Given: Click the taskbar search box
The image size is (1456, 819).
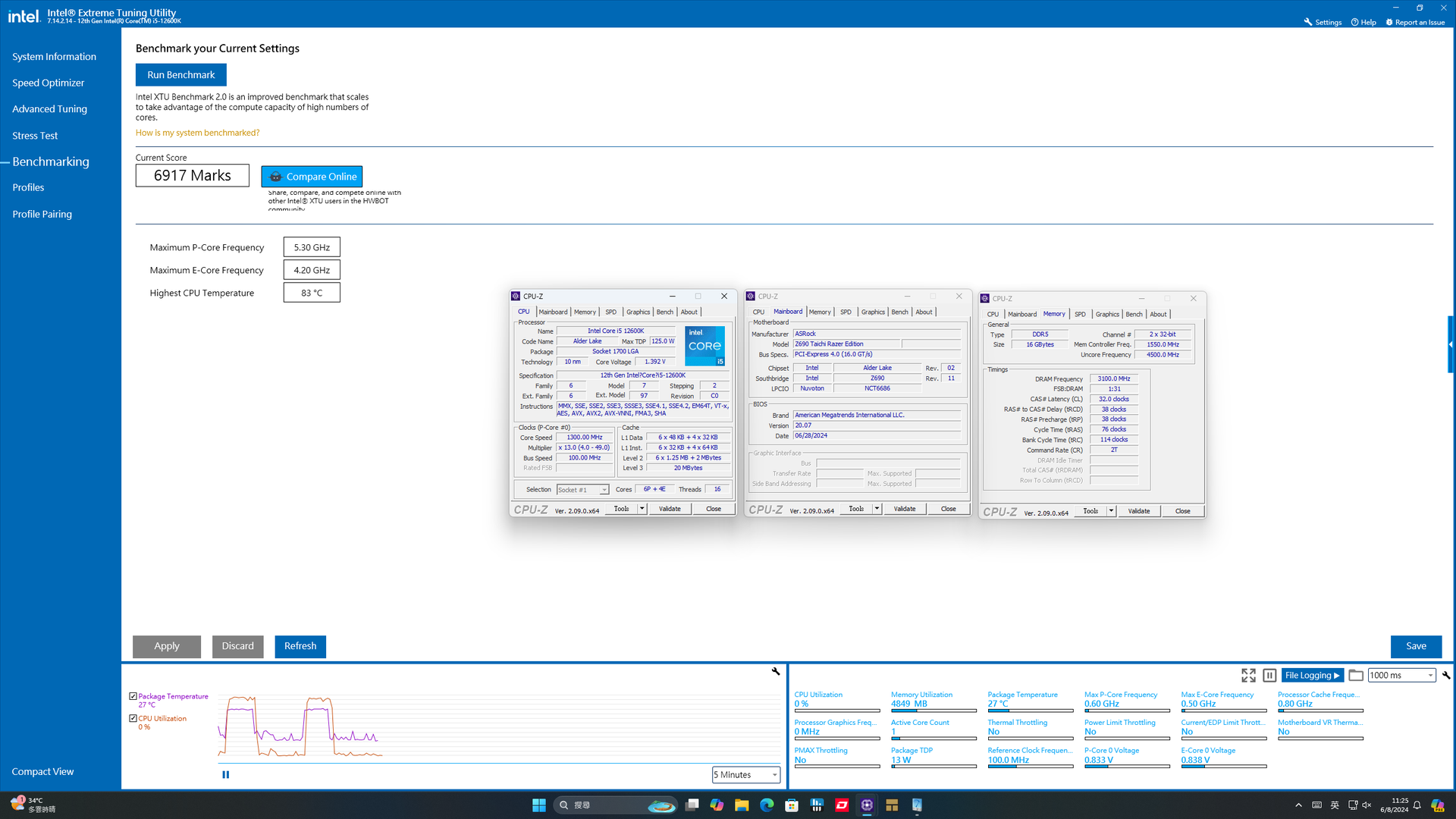Looking at the screenshot, I should pyautogui.click(x=614, y=805).
